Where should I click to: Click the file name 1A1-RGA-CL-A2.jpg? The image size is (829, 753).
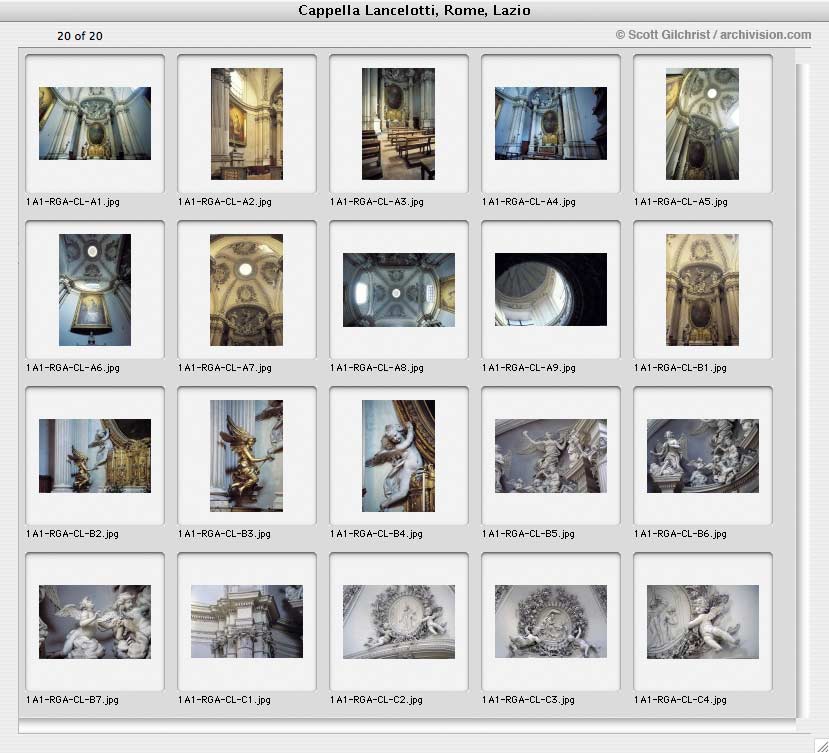pos(225,202)
